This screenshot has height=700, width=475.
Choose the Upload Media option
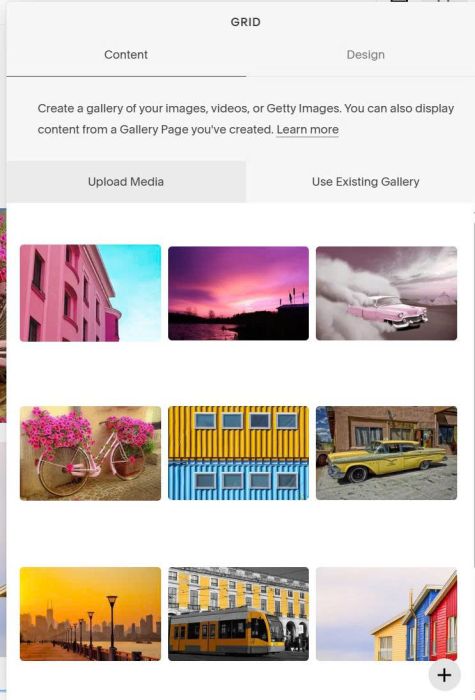126,182
